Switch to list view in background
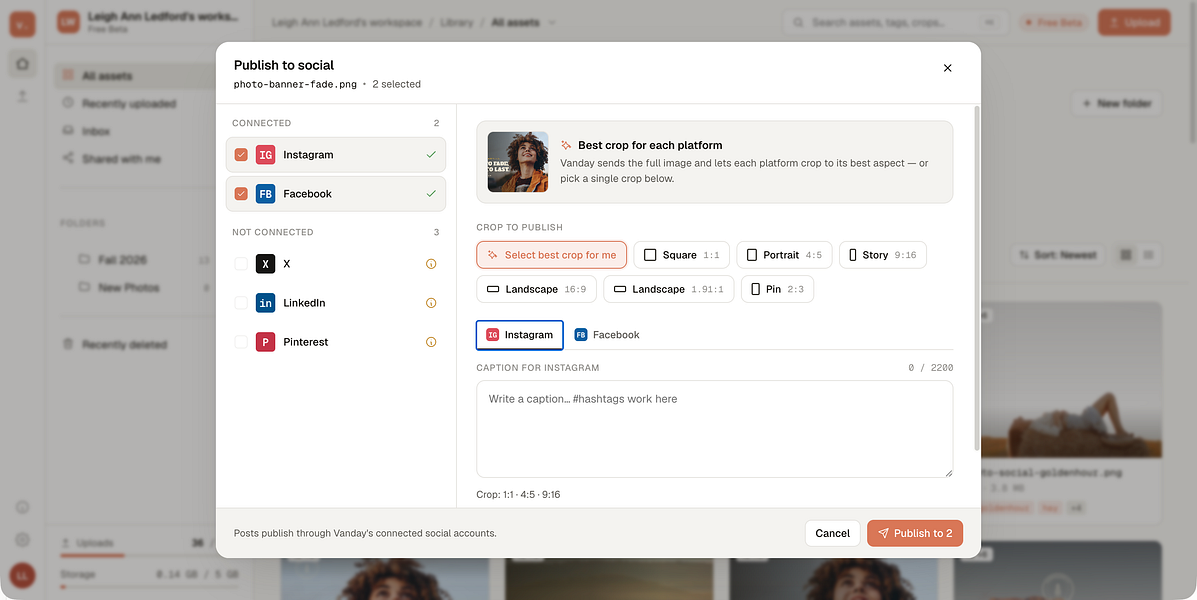Viewport: 1197px width, 600px height. [1147, 255]
